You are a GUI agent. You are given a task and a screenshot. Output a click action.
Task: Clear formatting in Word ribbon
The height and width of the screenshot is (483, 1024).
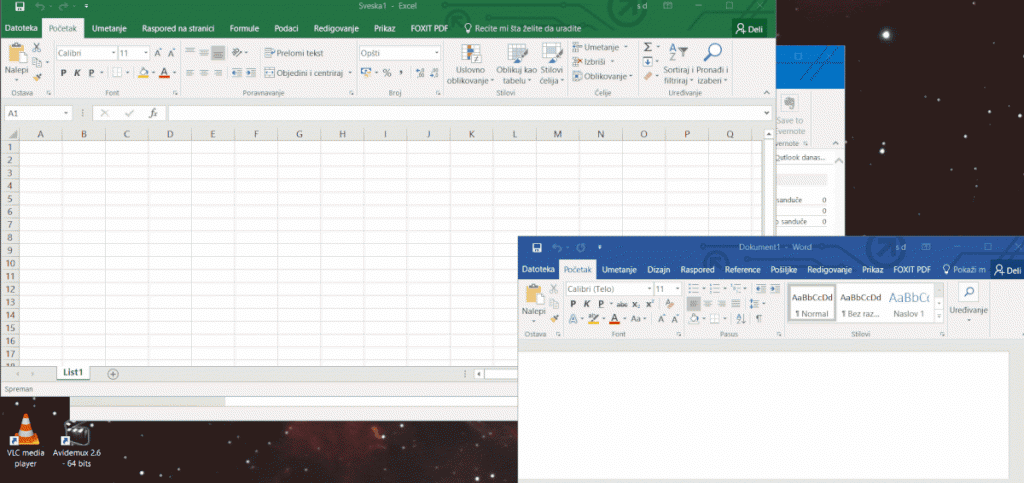pos(669,304)
